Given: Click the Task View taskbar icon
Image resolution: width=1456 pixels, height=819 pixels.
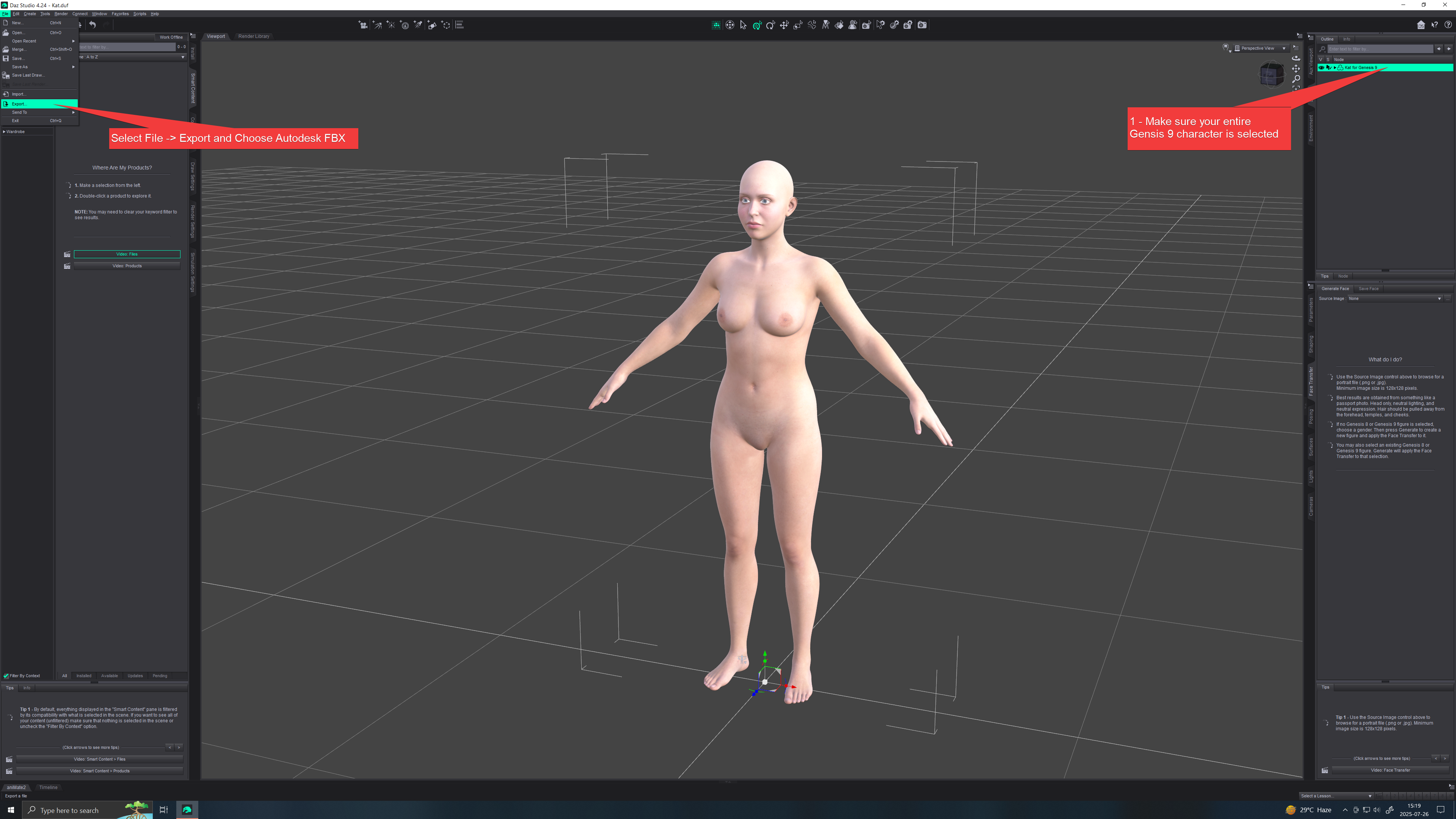Looking at the screenshot, I should point(164,810).
